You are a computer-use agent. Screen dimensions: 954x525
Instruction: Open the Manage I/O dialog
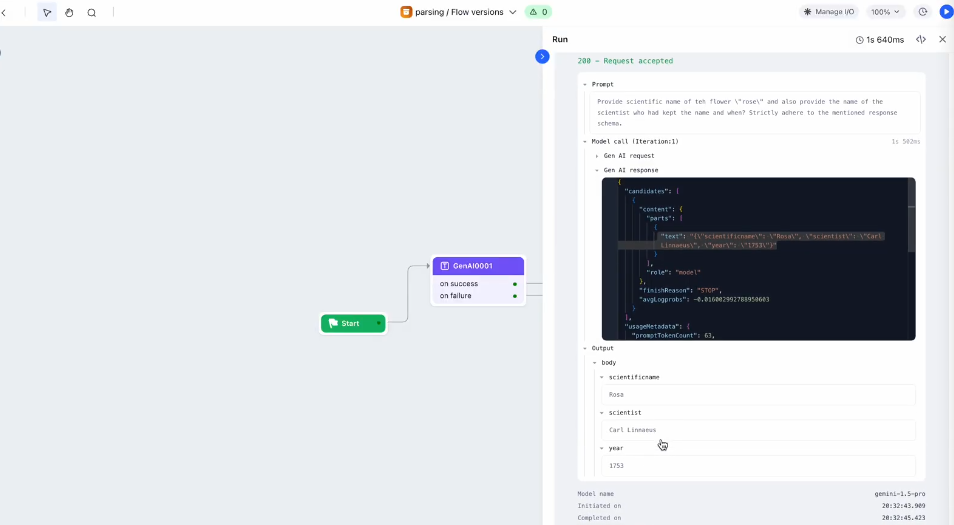(x=829, y=12)
